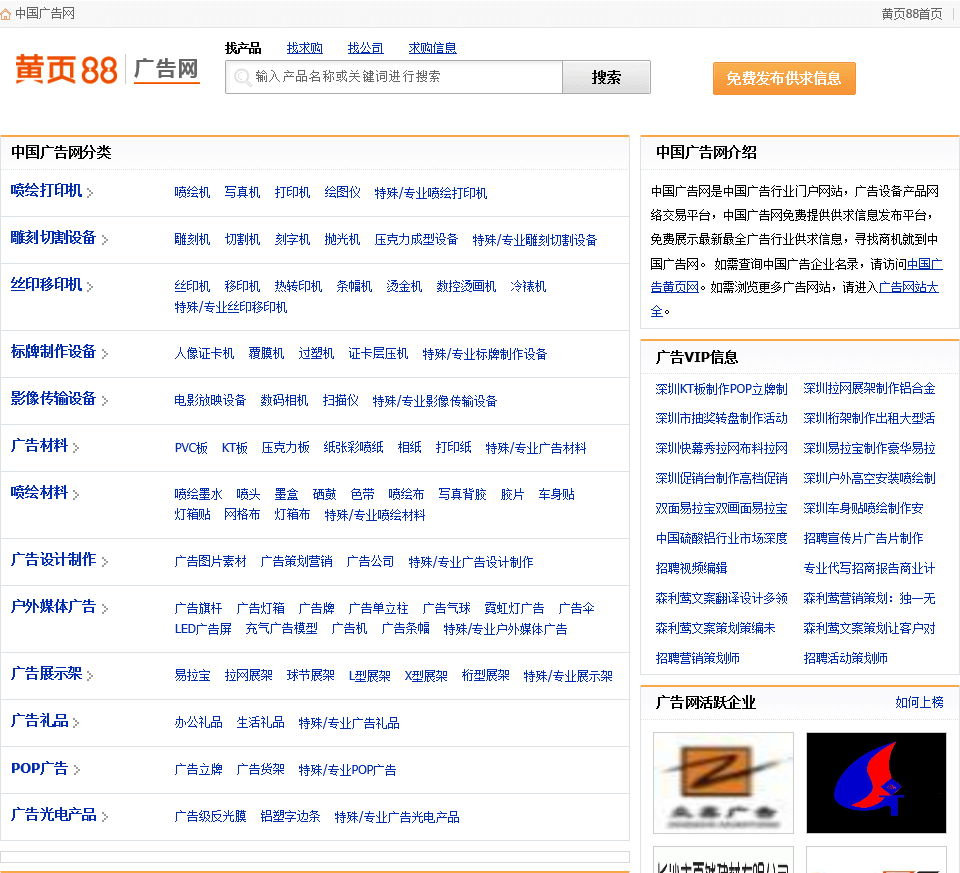The width and height of the screenshot is (960, 873).
Task: Expand the 喷绘打印机 category arrow
Action: click(x=90, y=193)
